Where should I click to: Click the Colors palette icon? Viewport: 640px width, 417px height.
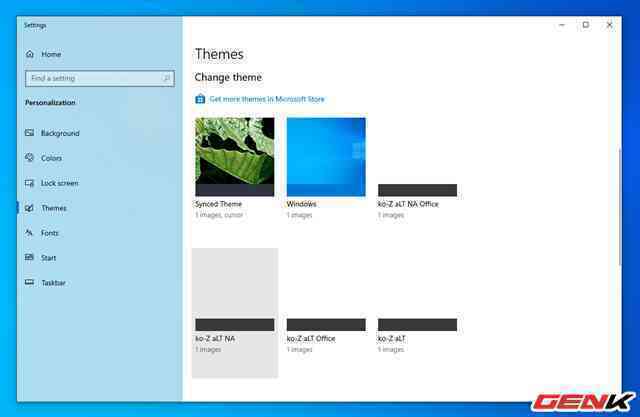coord(29,157)
